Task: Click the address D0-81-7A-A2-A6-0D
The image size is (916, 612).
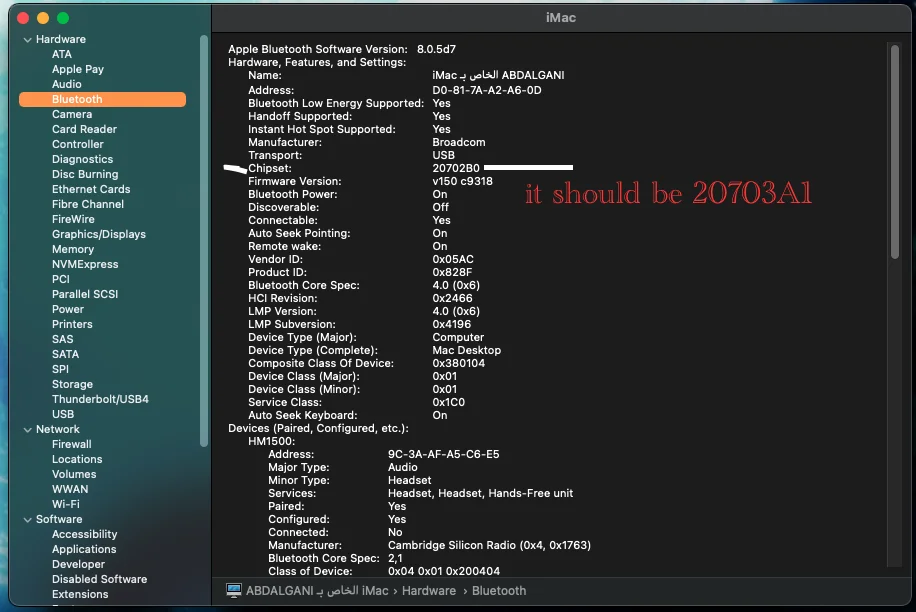Action: 487,91
